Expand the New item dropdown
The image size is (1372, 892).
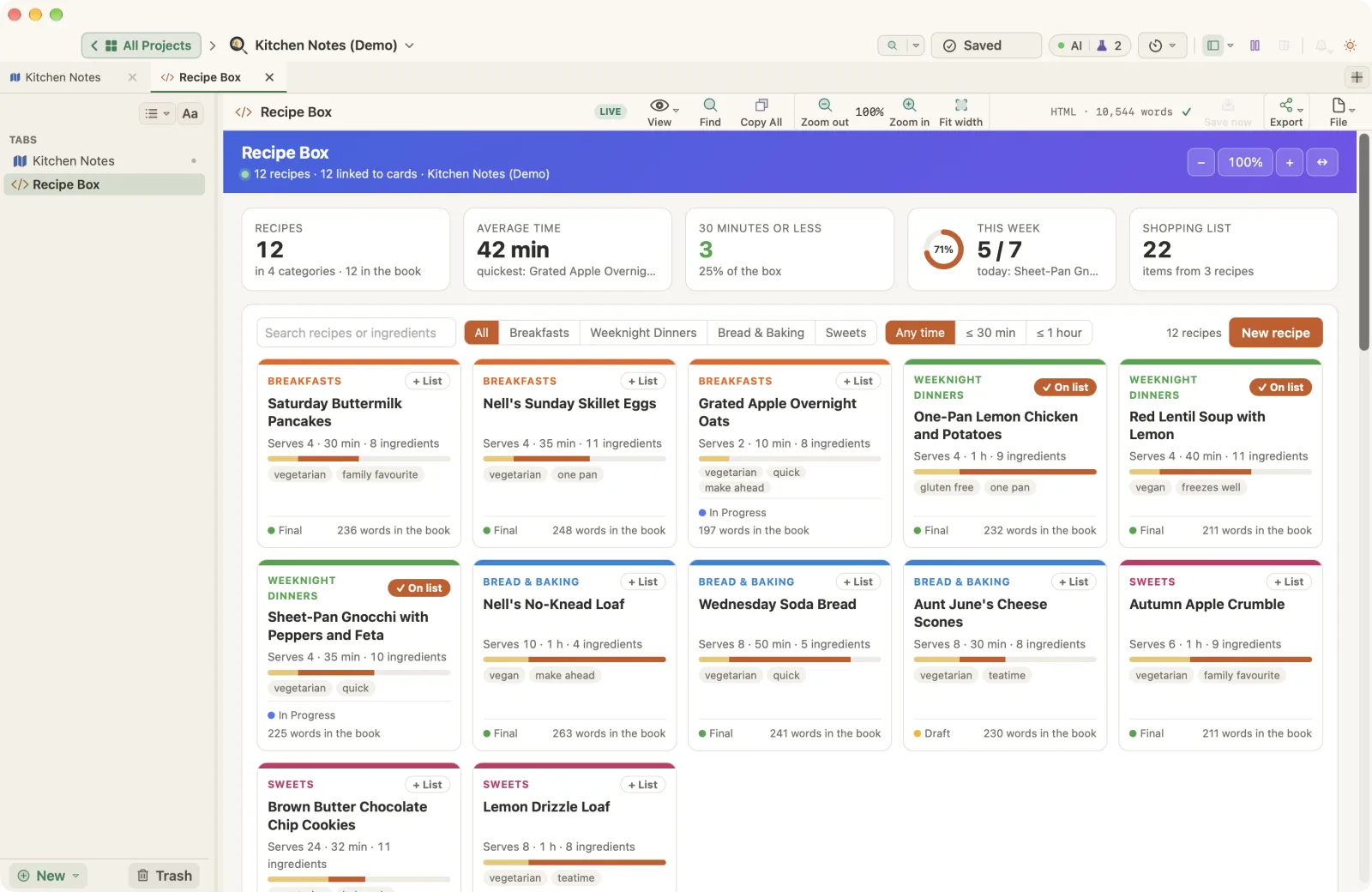coord(76,876)
